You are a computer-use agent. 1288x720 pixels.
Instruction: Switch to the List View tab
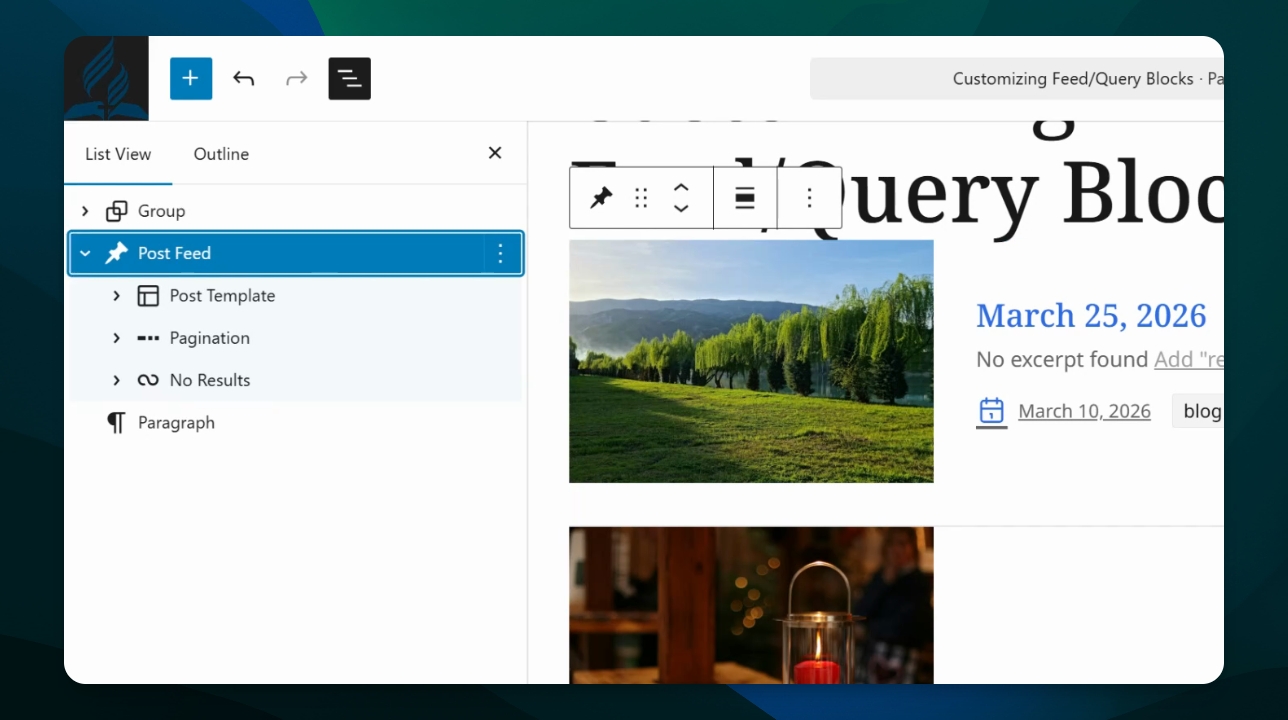118,154
